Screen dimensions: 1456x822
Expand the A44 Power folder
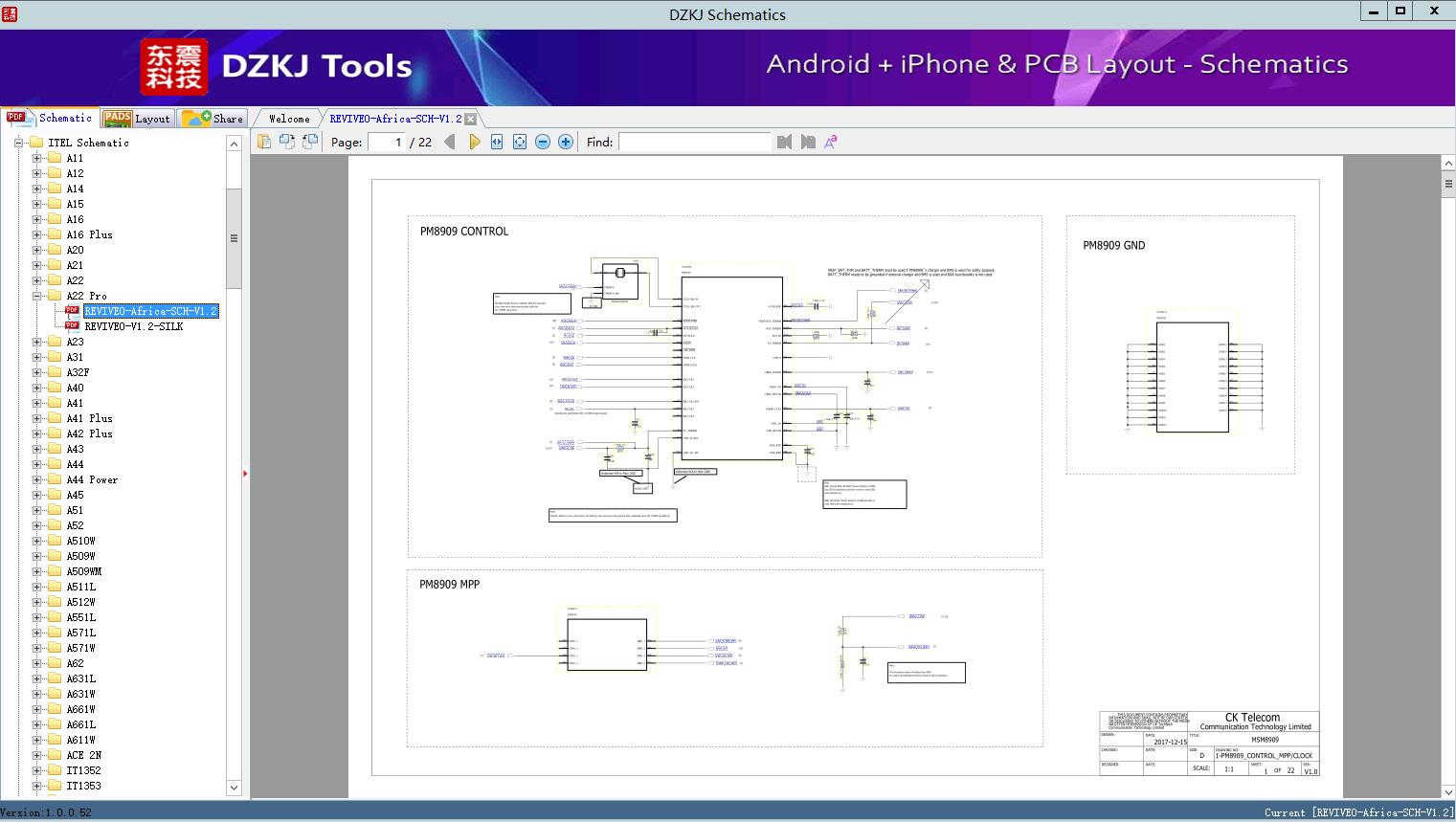click(36, 479)
